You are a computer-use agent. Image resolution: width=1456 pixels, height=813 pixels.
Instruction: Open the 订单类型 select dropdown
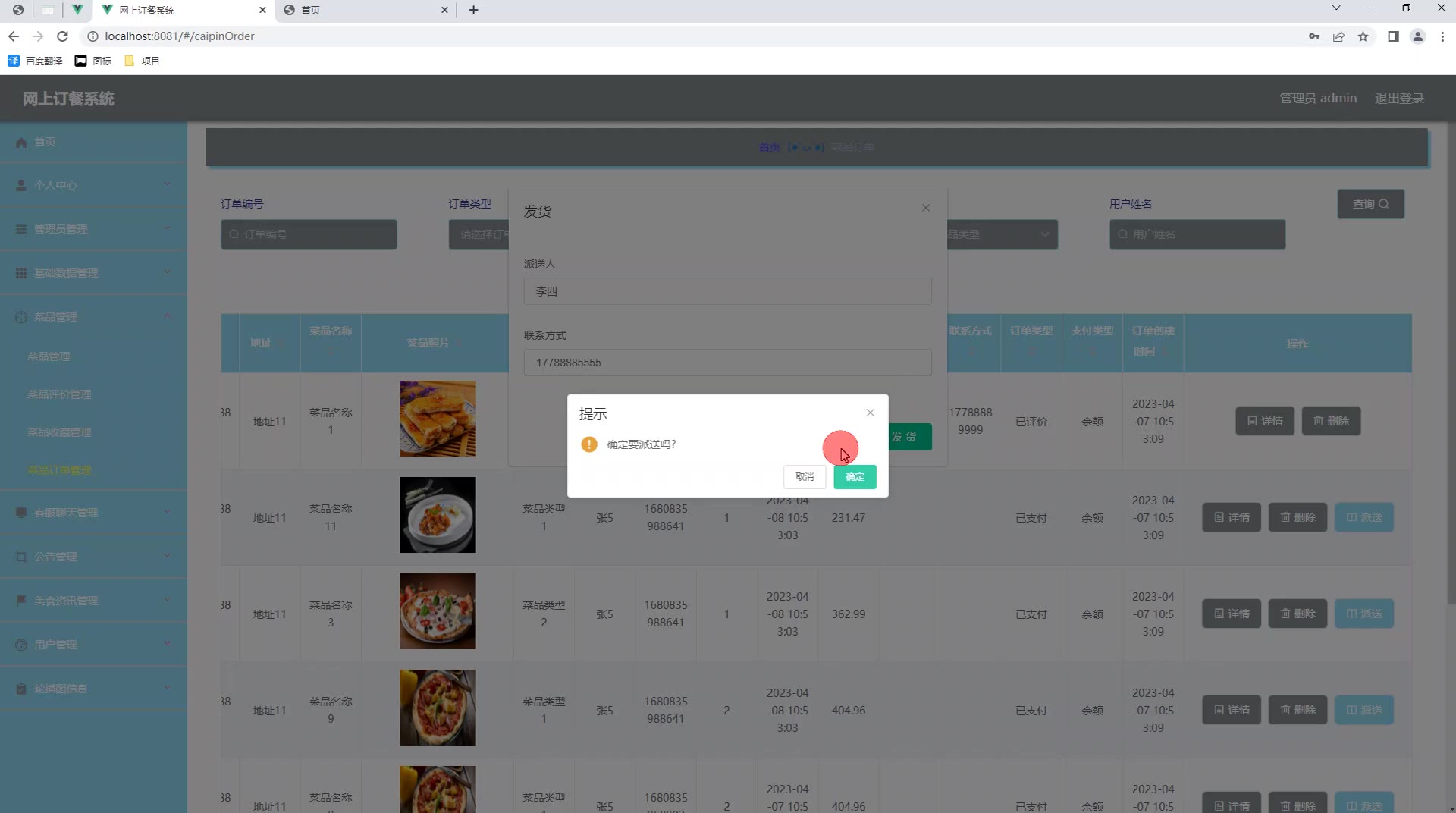coord(479,234)
